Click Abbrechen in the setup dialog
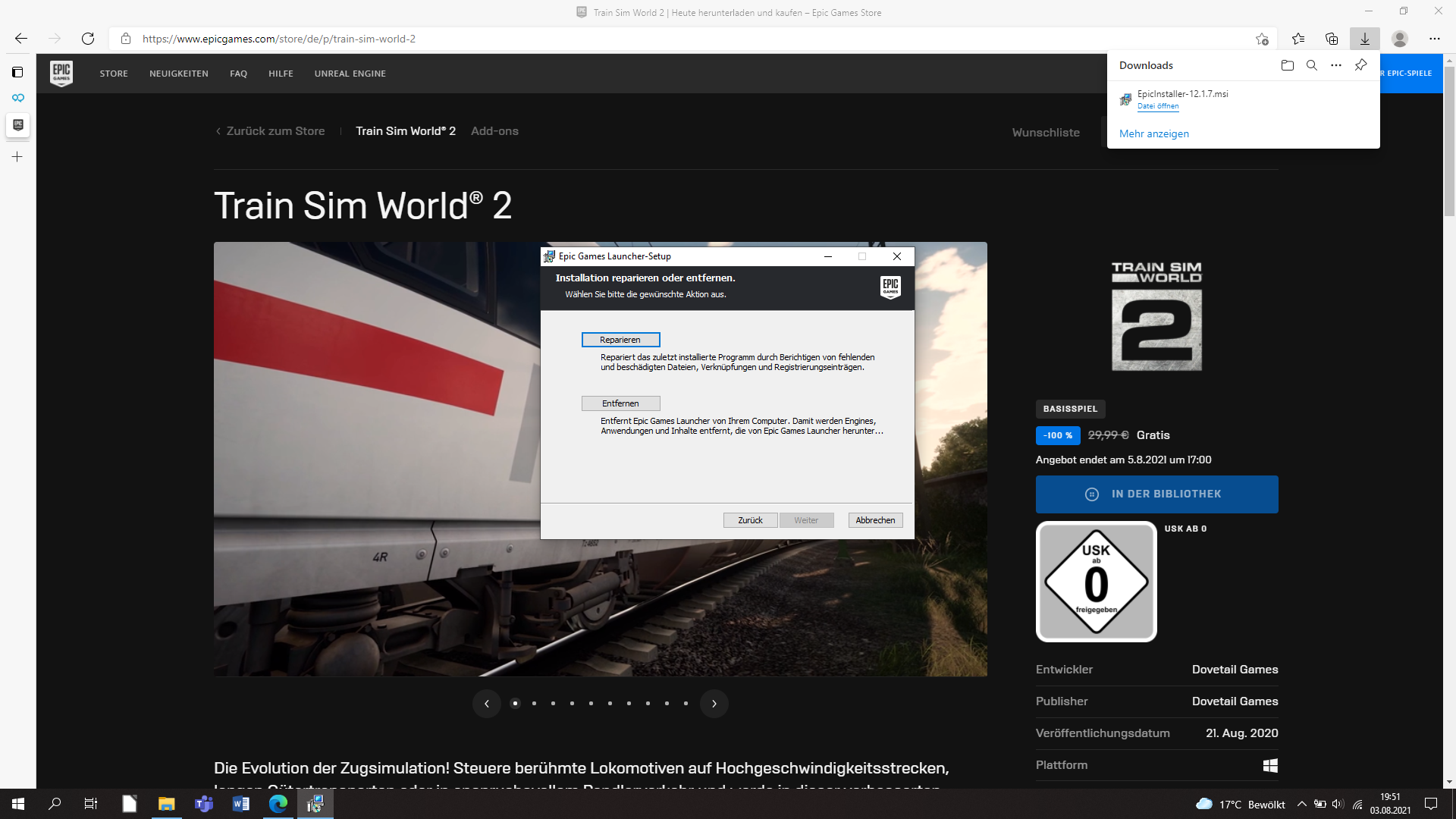The width and height of the screenshot is (1456, 819). click(x=875, y=520)
